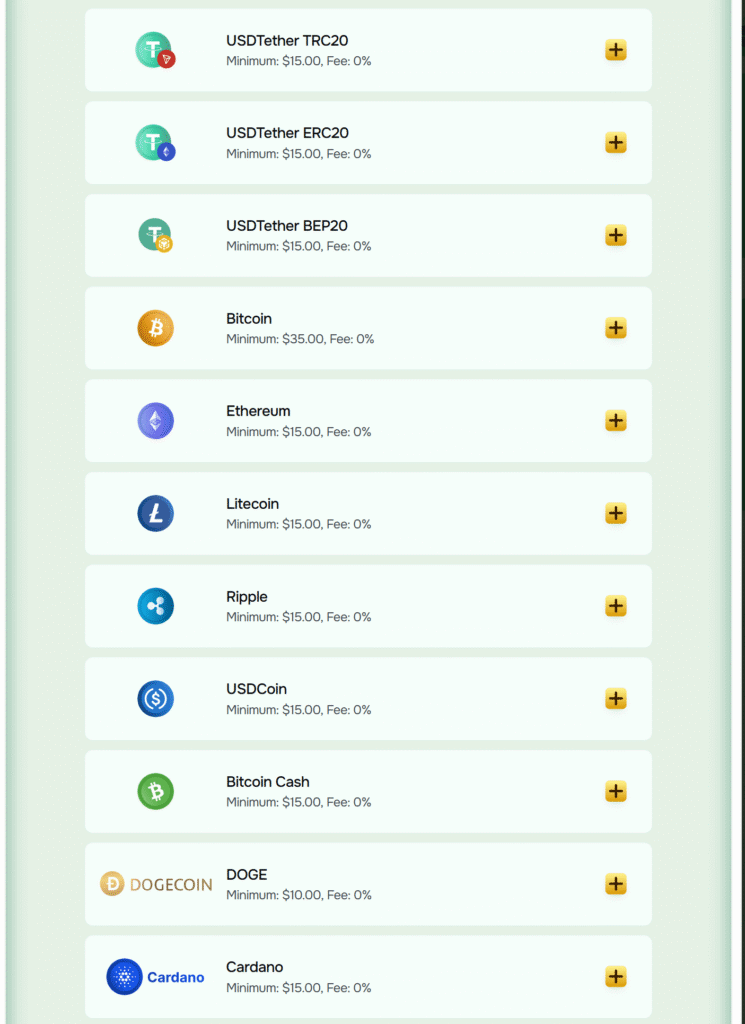Click the USDTether TRC20 coin icon

155,49
